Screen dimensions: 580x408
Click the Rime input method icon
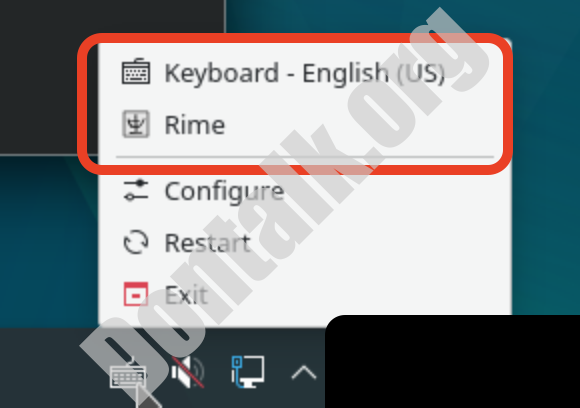pos(136,124)
